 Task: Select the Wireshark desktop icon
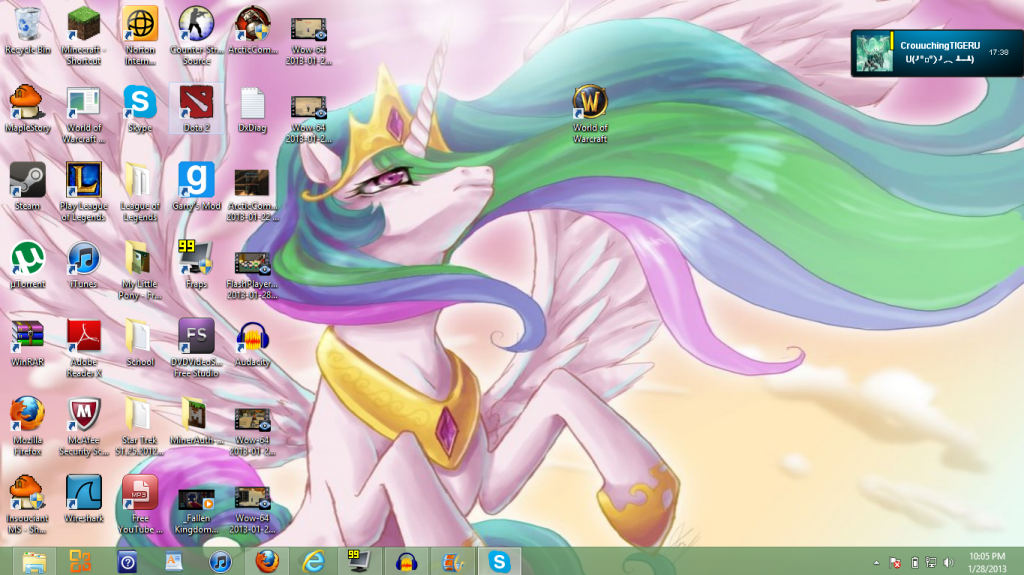coord(84,499)
